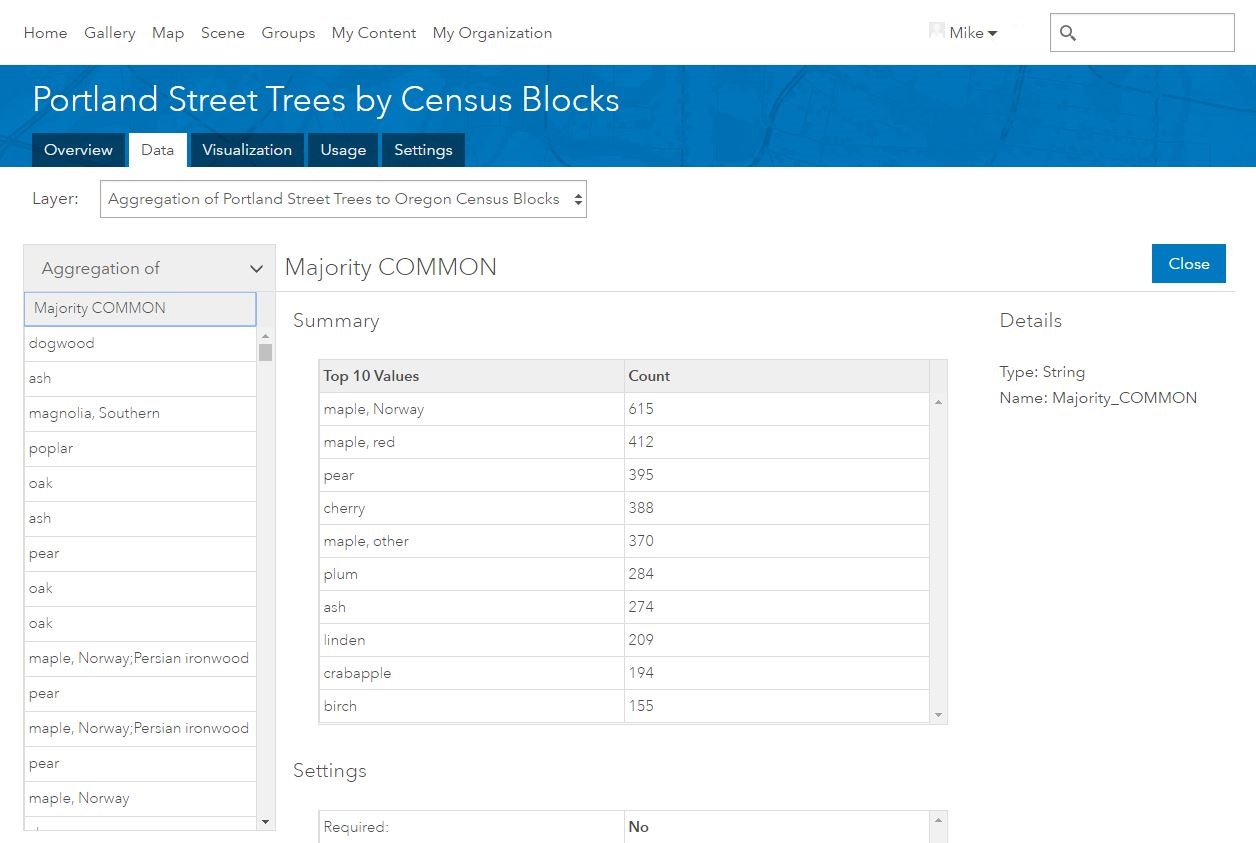Navigate to My Content link
The height and width of the screenshot is (843, 1256).
pos(373,33)
